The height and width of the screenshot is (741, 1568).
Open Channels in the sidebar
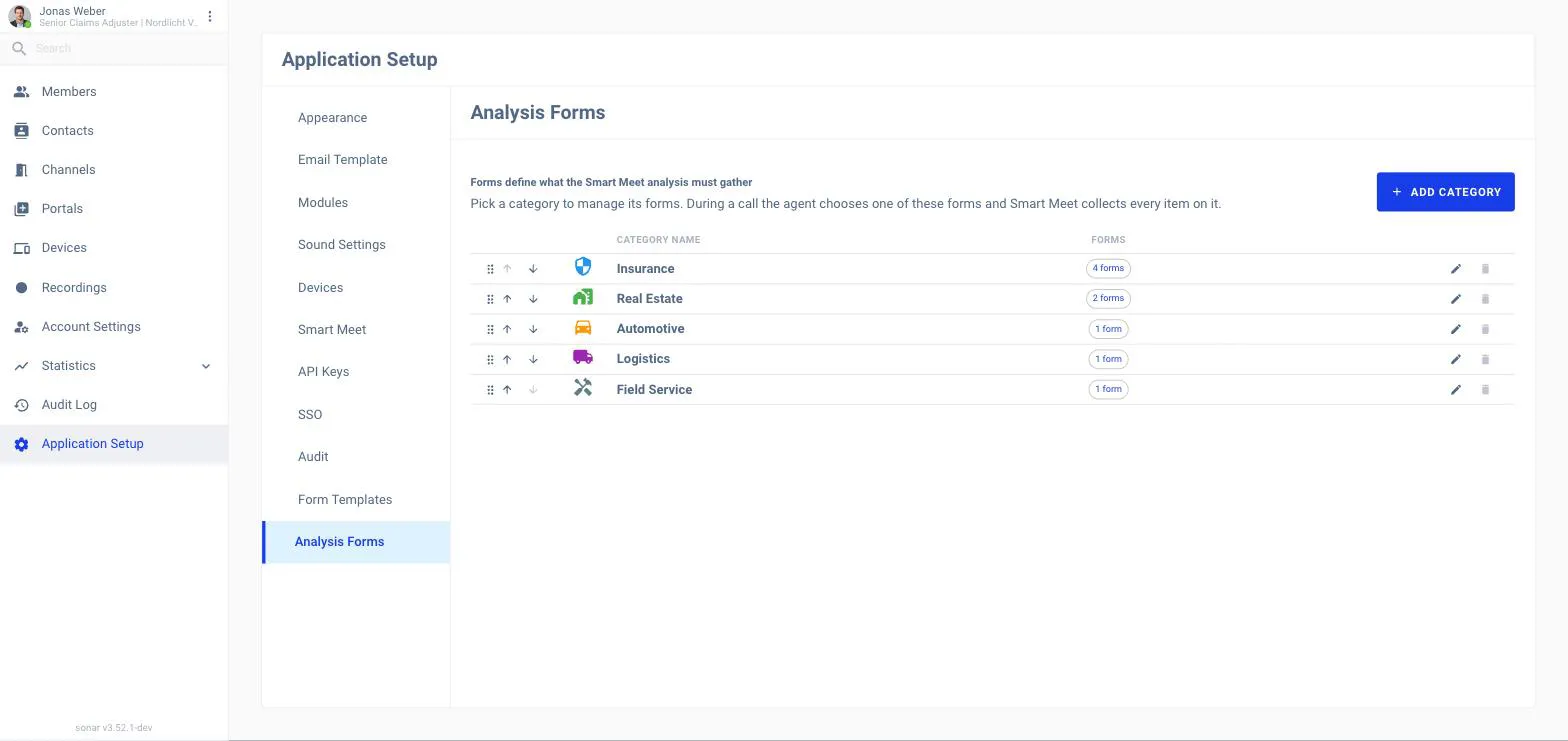[x=114, y=170]
